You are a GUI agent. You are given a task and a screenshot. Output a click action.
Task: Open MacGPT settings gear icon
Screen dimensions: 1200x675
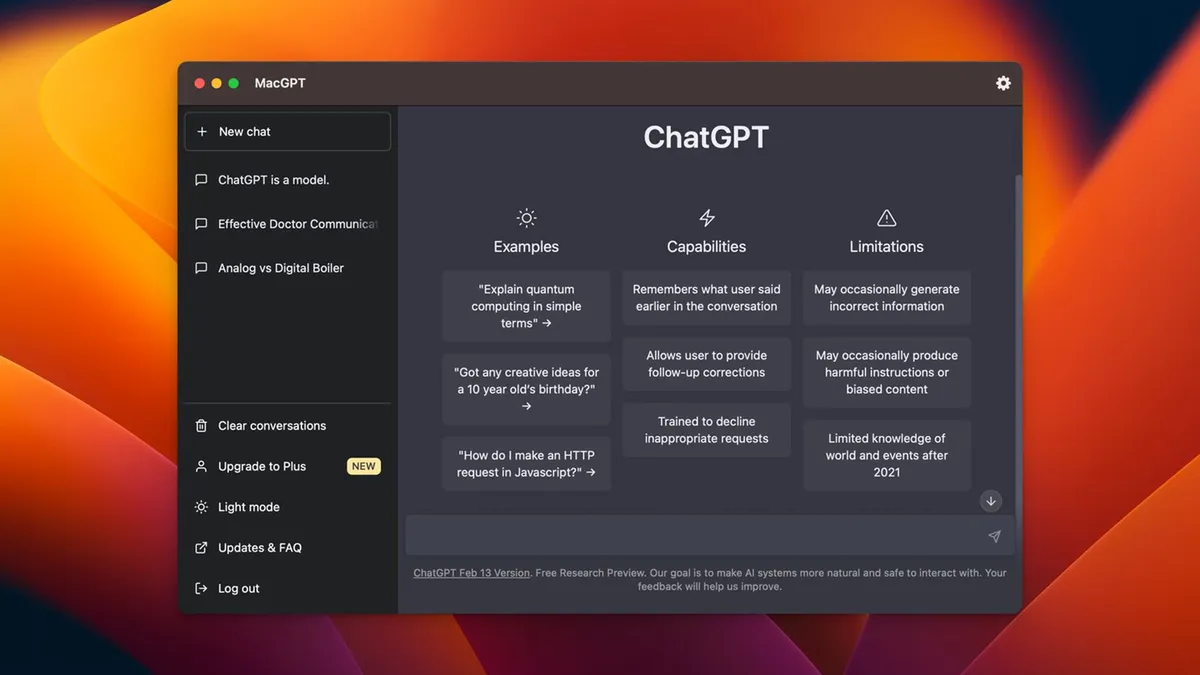(x=1003, y=83)
